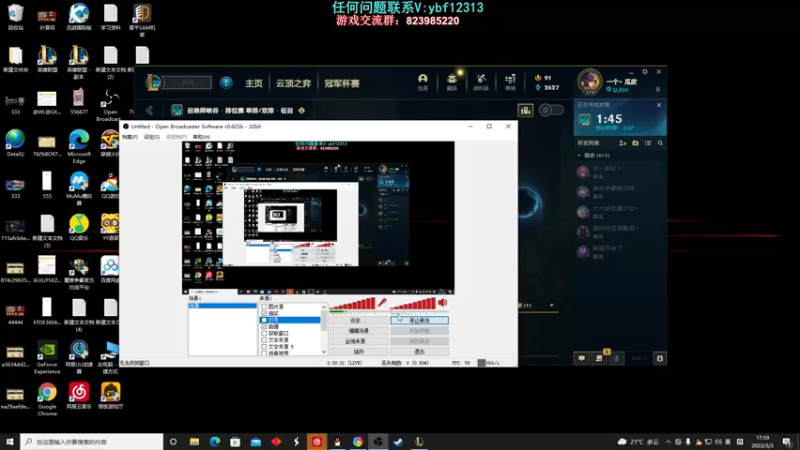The height and width of the screenshot is (450, 800).
Task: Click the summoner avatar in League client
Action: tap(590, 82)
